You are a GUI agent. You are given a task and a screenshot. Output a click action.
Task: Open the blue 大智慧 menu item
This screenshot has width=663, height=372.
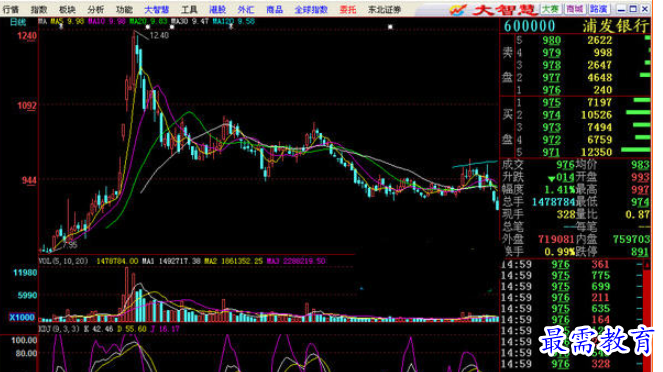[x=156, y=9]
